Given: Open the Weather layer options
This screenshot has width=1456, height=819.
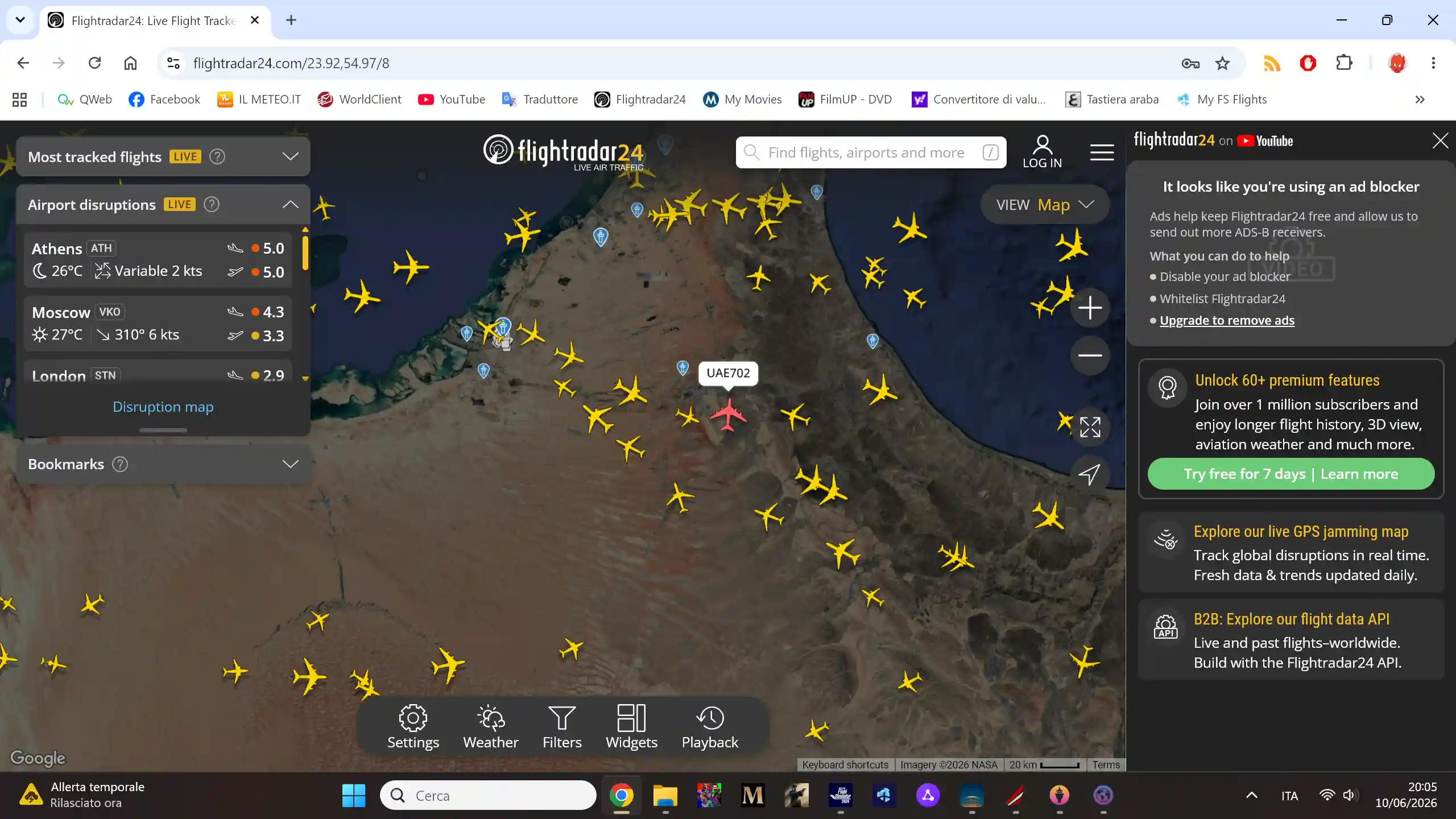Looking at the screenshot, I should 490,727.
